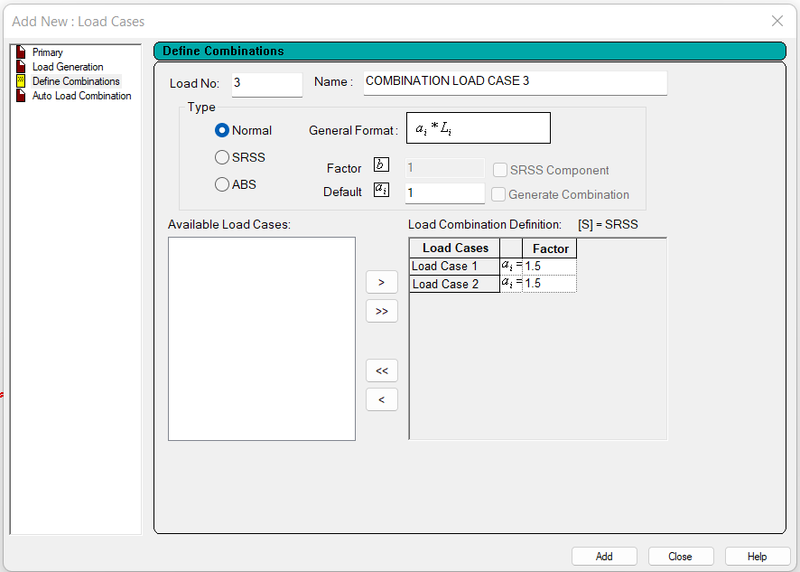Edit the factor 1.5 for Load Case 2
The height and width of the screenshot is (572, 800).
coord(550,283)
